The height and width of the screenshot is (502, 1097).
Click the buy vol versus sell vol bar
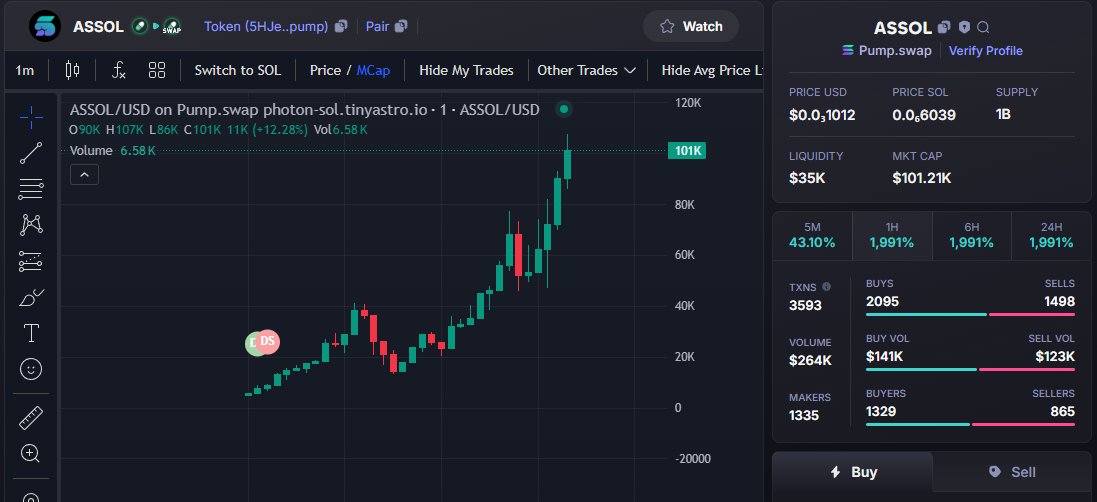click(970, 369)
